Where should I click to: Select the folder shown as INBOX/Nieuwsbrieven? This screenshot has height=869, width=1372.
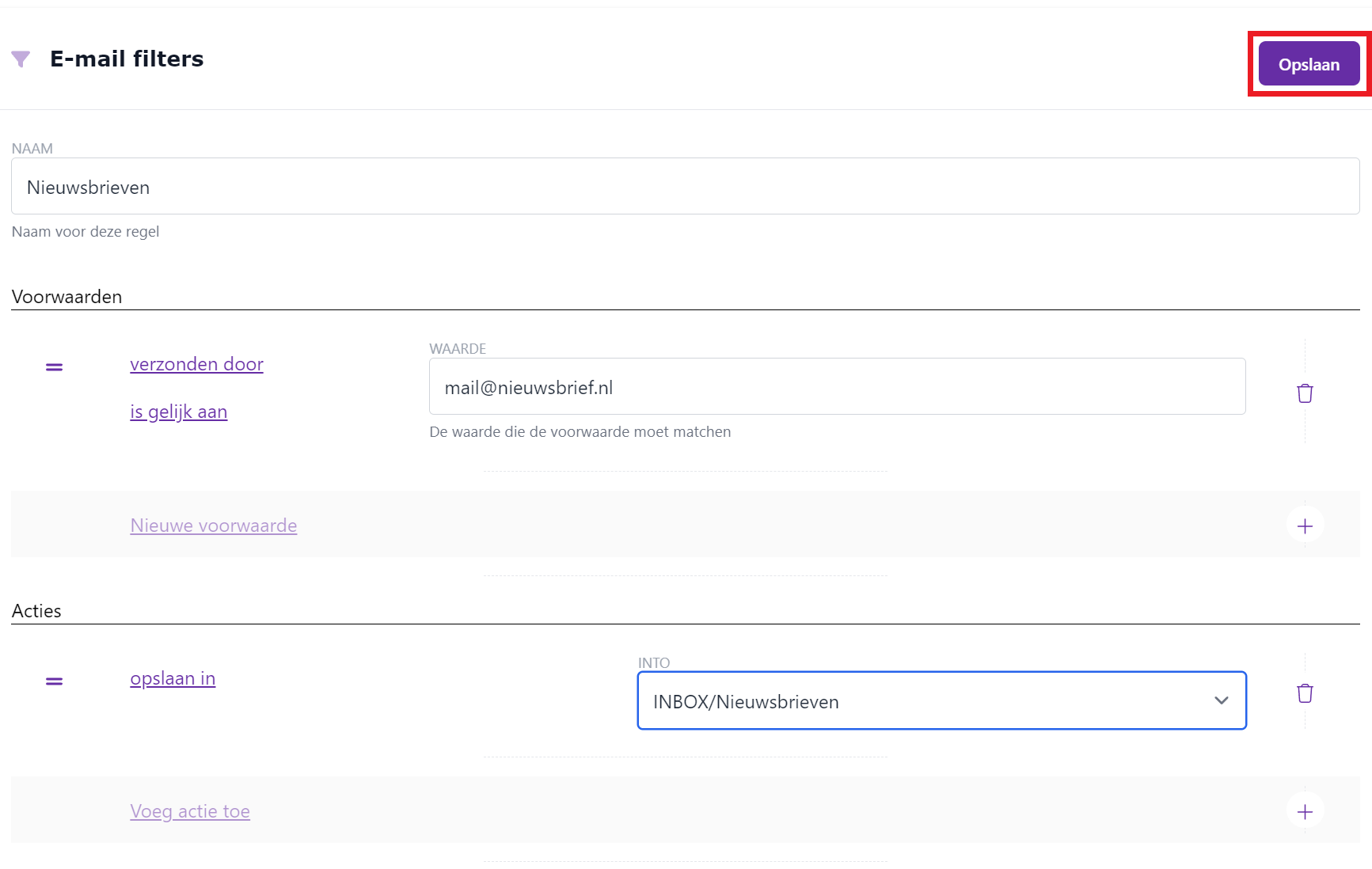941,700
